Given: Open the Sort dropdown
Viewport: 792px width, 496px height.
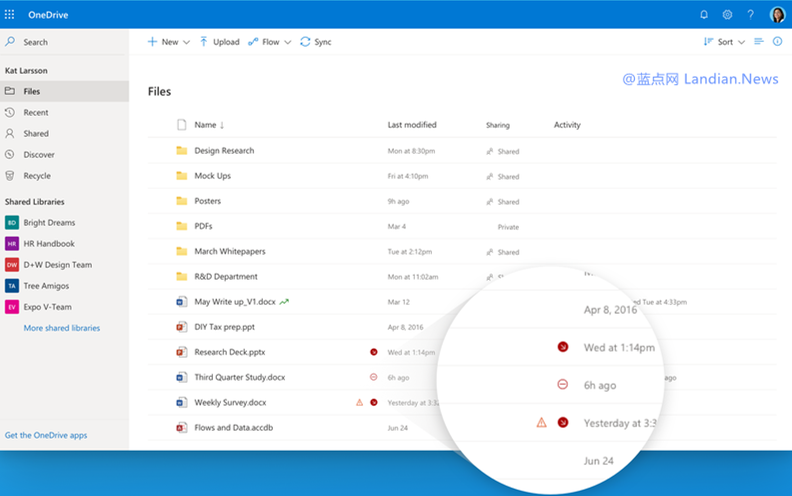Looking at the screenshot, I should tap(724, 42).
